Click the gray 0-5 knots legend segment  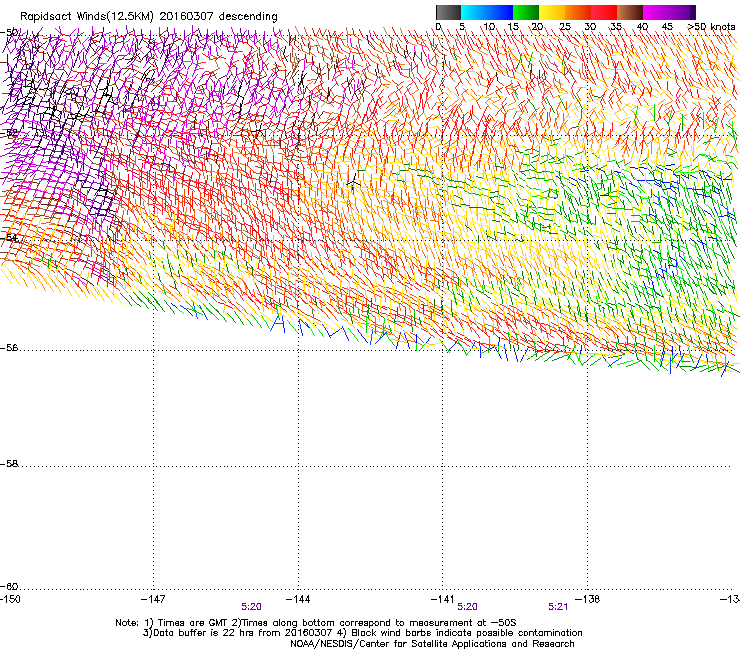tap(448, 12)
